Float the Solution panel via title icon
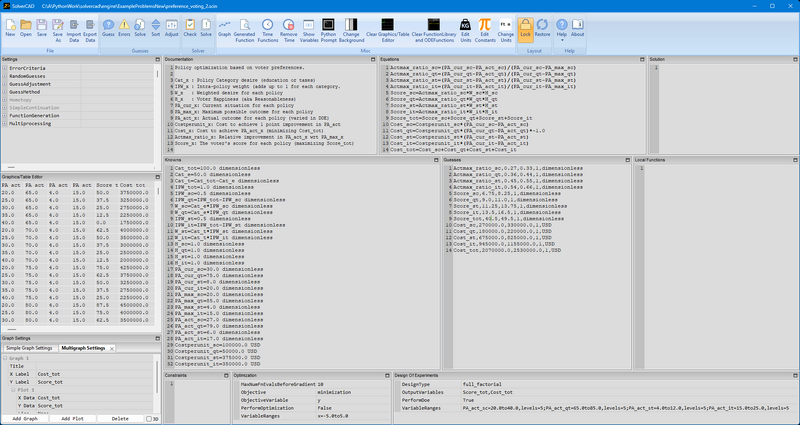 click(x=795, y=60)
